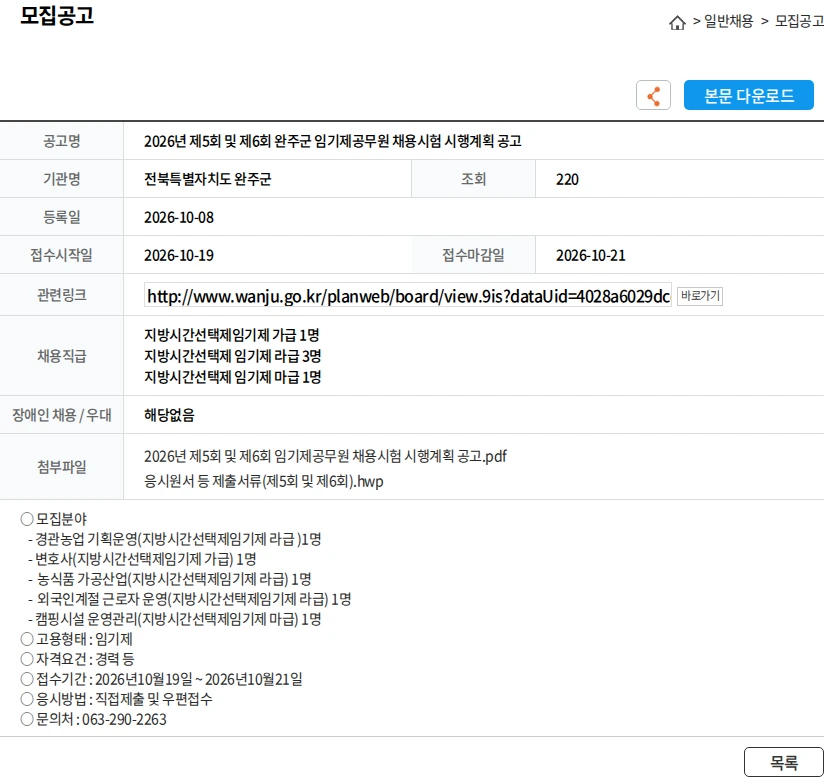Viewport: 824px width, 777px height.
Task: Click 기관명 label cell
Action: click(61, 179)
